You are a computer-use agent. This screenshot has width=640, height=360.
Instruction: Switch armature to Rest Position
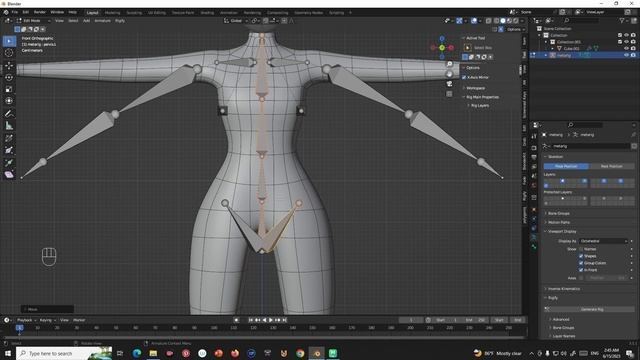611,167
